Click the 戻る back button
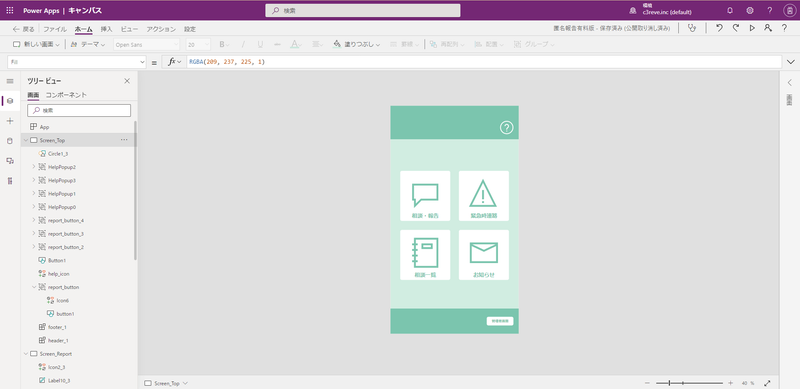Screen dimensions: 800x389 24,29
